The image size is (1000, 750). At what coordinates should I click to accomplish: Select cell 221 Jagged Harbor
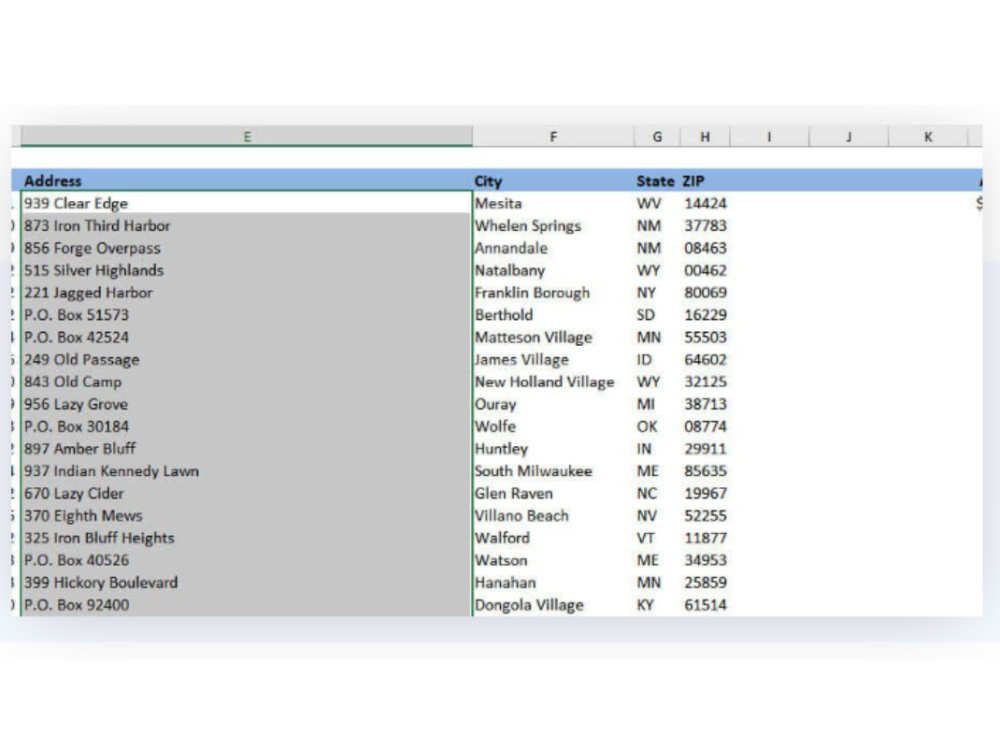247,292
